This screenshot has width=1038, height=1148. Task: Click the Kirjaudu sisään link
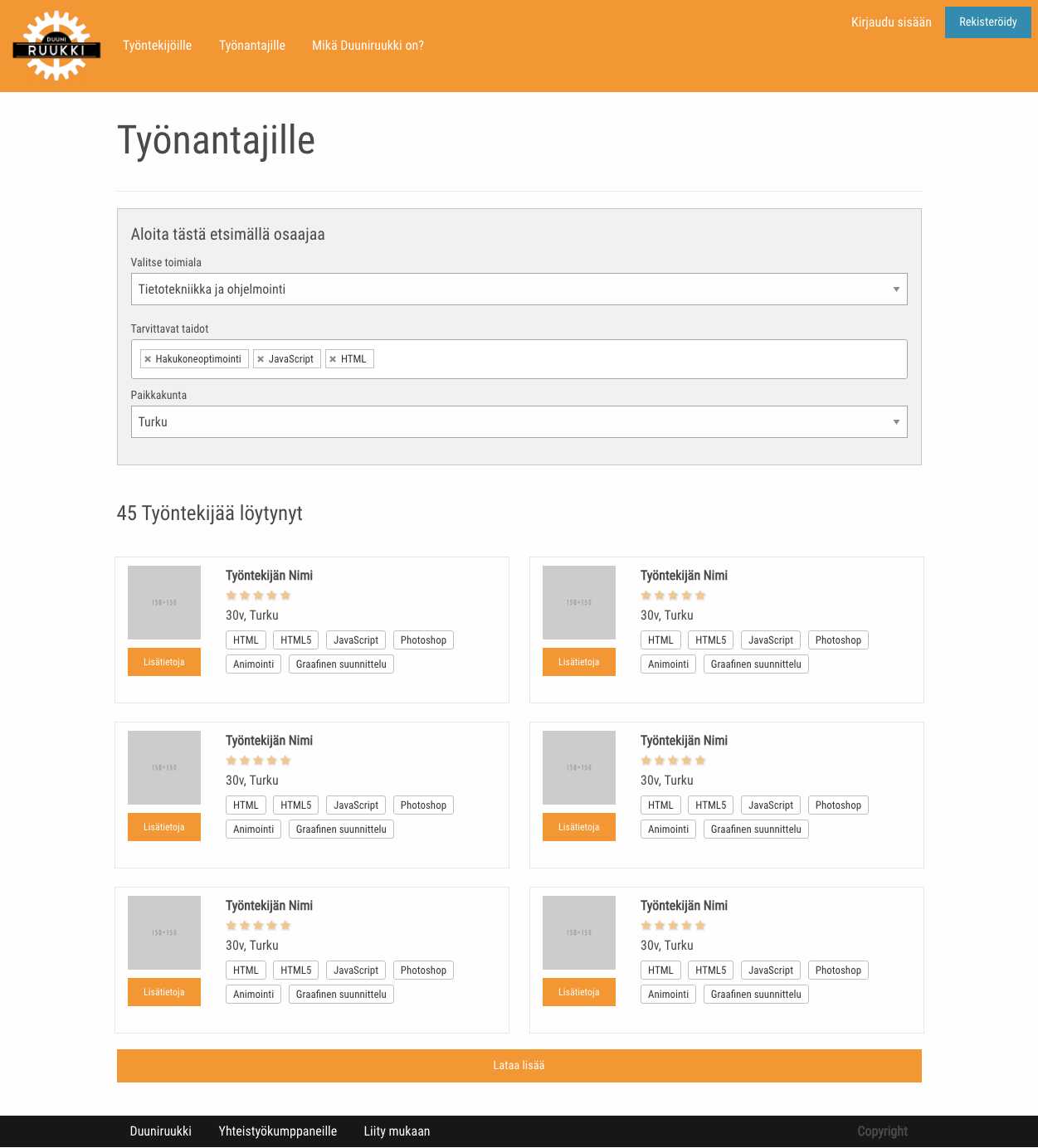point(891,22)
